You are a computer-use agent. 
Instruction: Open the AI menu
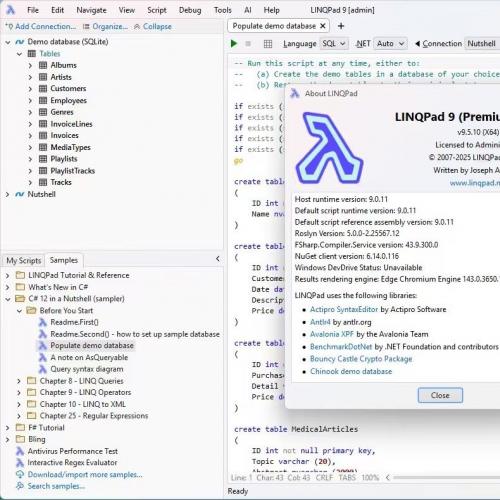coord(248,10)
